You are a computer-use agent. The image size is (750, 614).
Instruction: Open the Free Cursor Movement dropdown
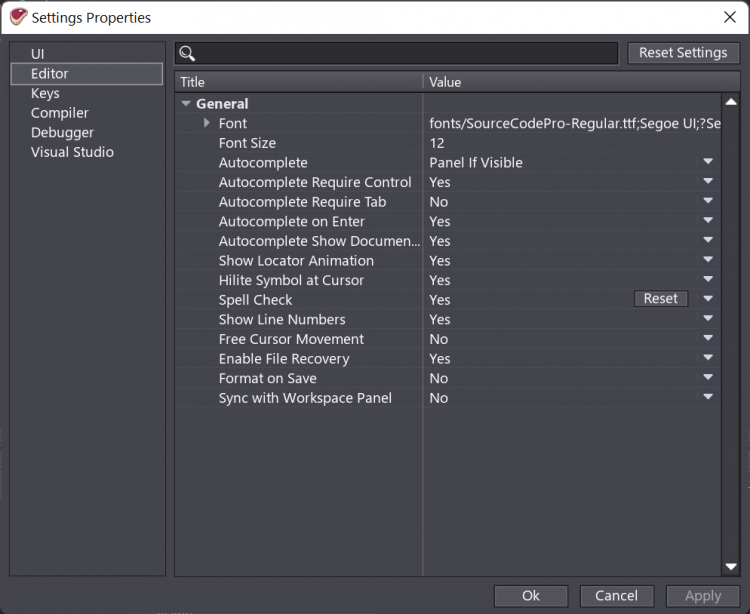pos(708,339)
